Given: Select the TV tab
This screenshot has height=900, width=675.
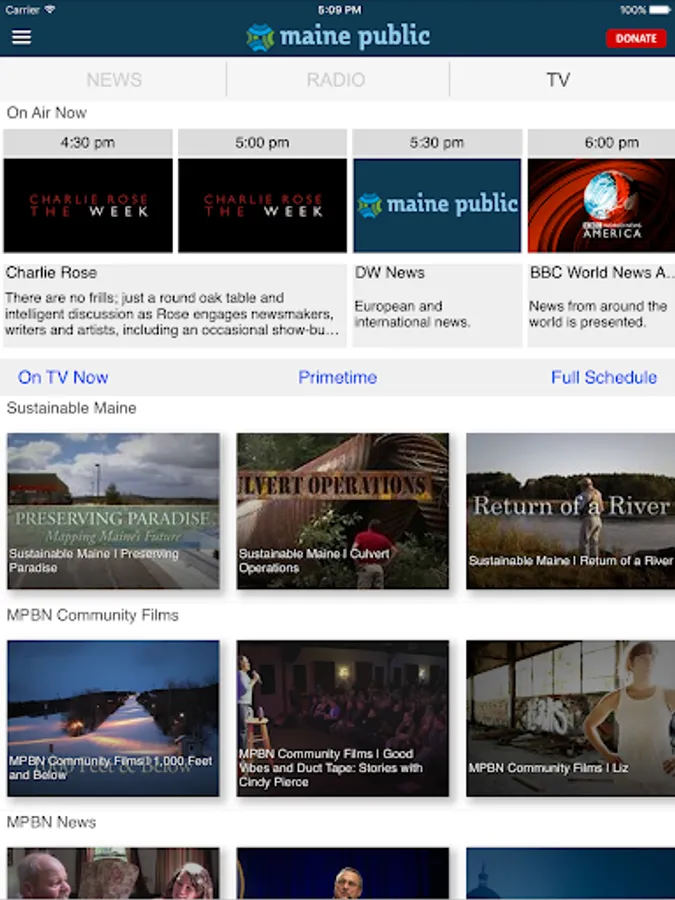Looking at the screenshot, I should click(558, 79).
